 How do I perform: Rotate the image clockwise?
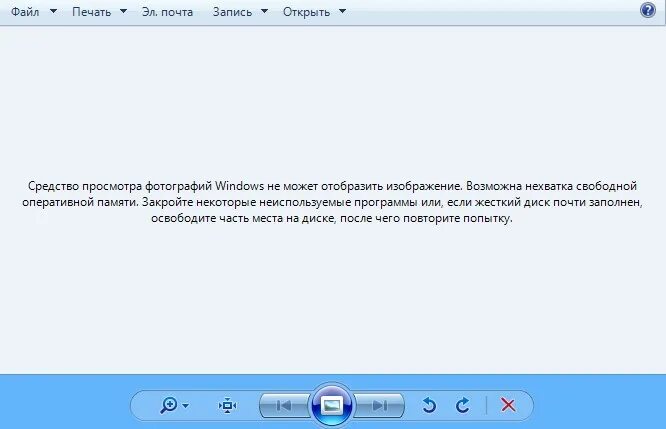coord(463,405)
